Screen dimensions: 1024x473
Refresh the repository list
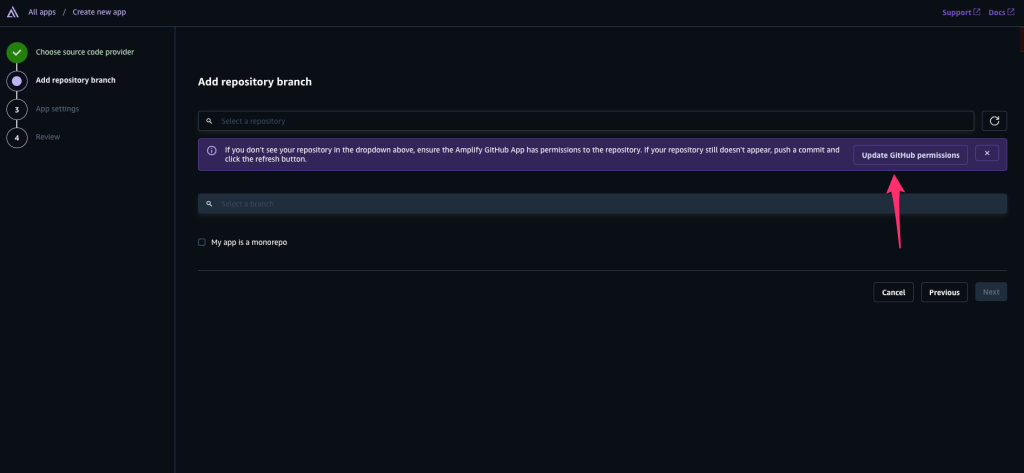[x=995, y=121]
